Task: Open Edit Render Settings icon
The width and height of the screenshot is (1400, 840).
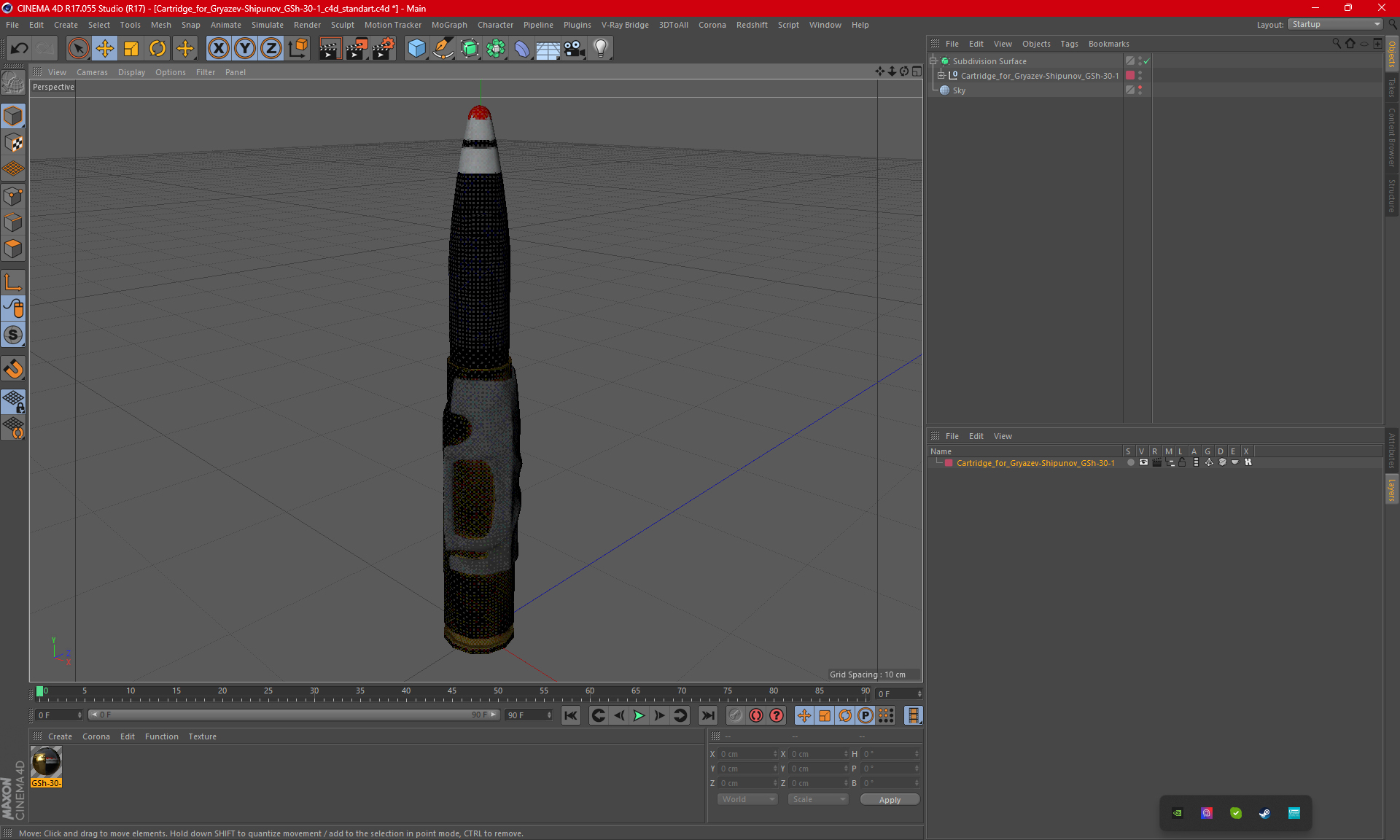Action: click(384, 48)
